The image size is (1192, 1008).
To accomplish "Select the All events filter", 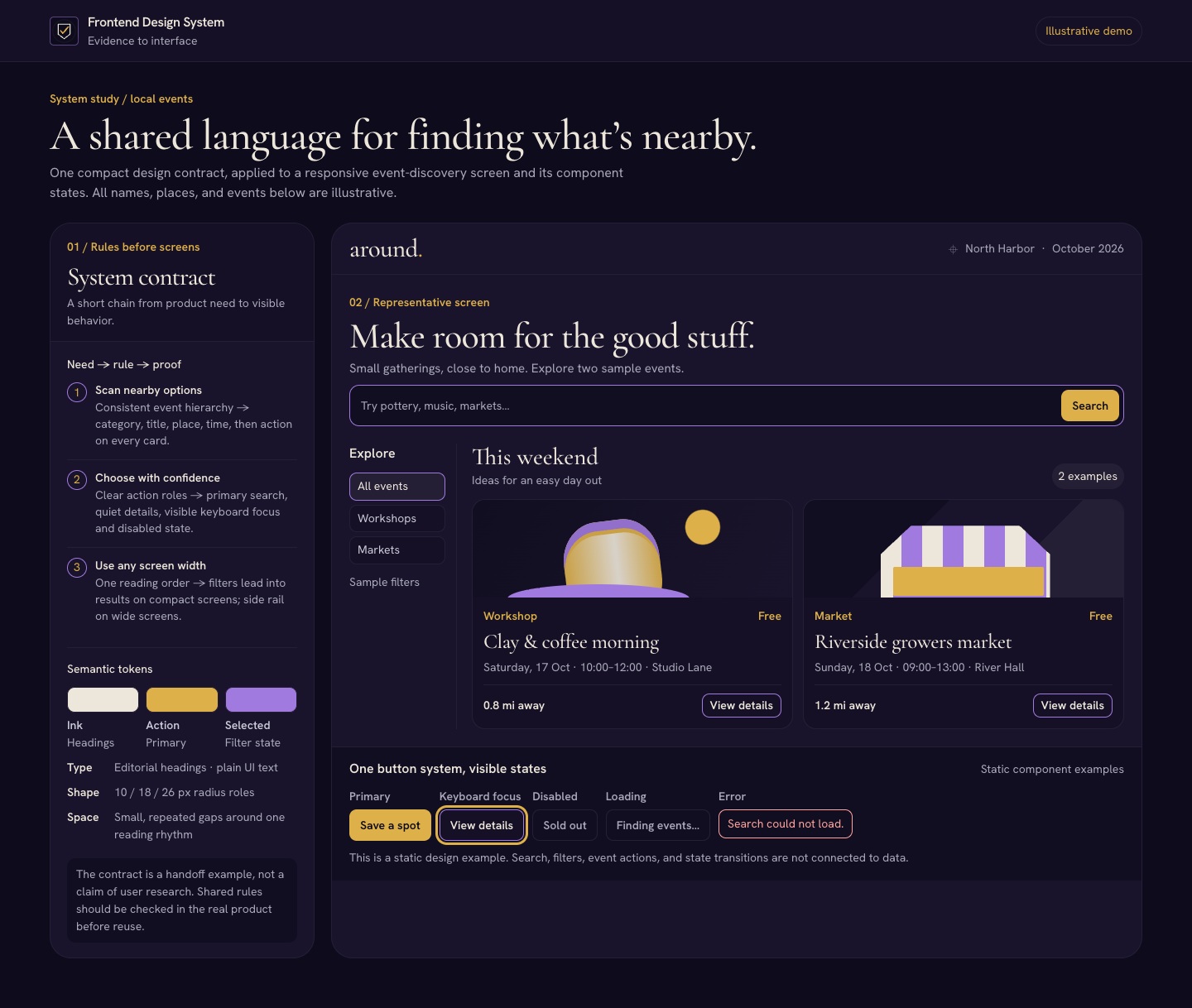I will tap(397, 487).
